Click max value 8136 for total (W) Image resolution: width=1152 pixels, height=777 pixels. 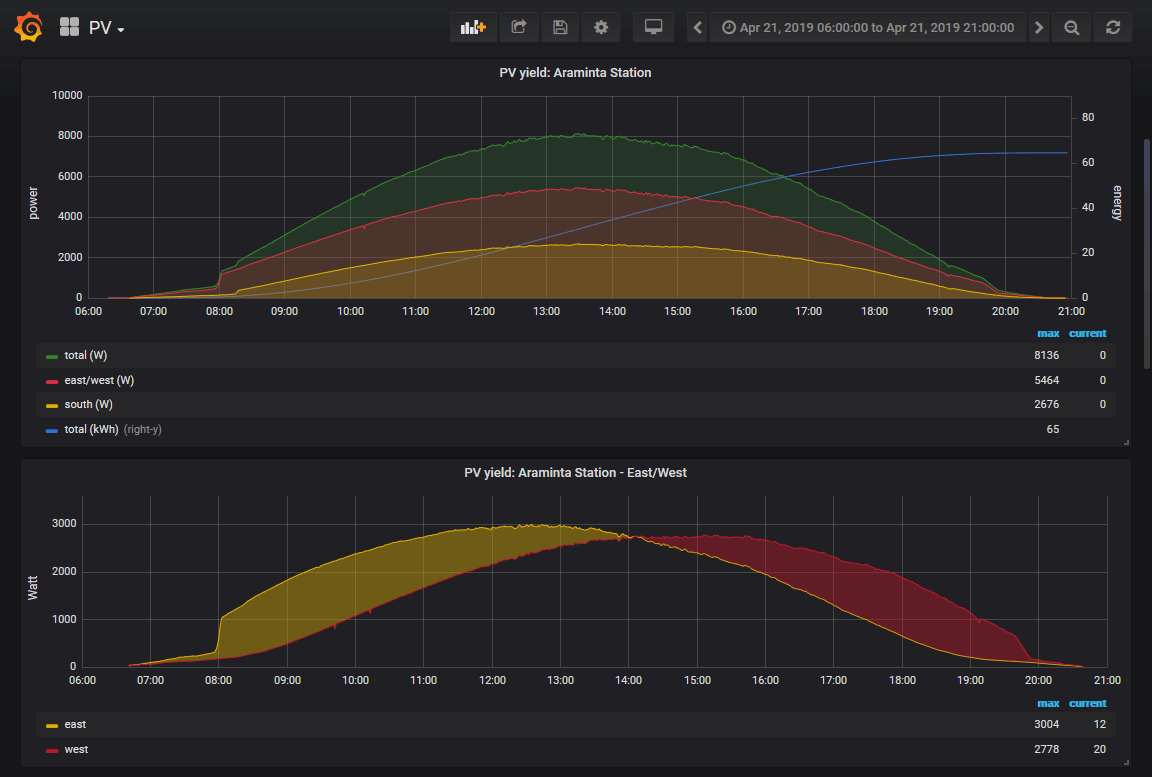(1046, 355)
